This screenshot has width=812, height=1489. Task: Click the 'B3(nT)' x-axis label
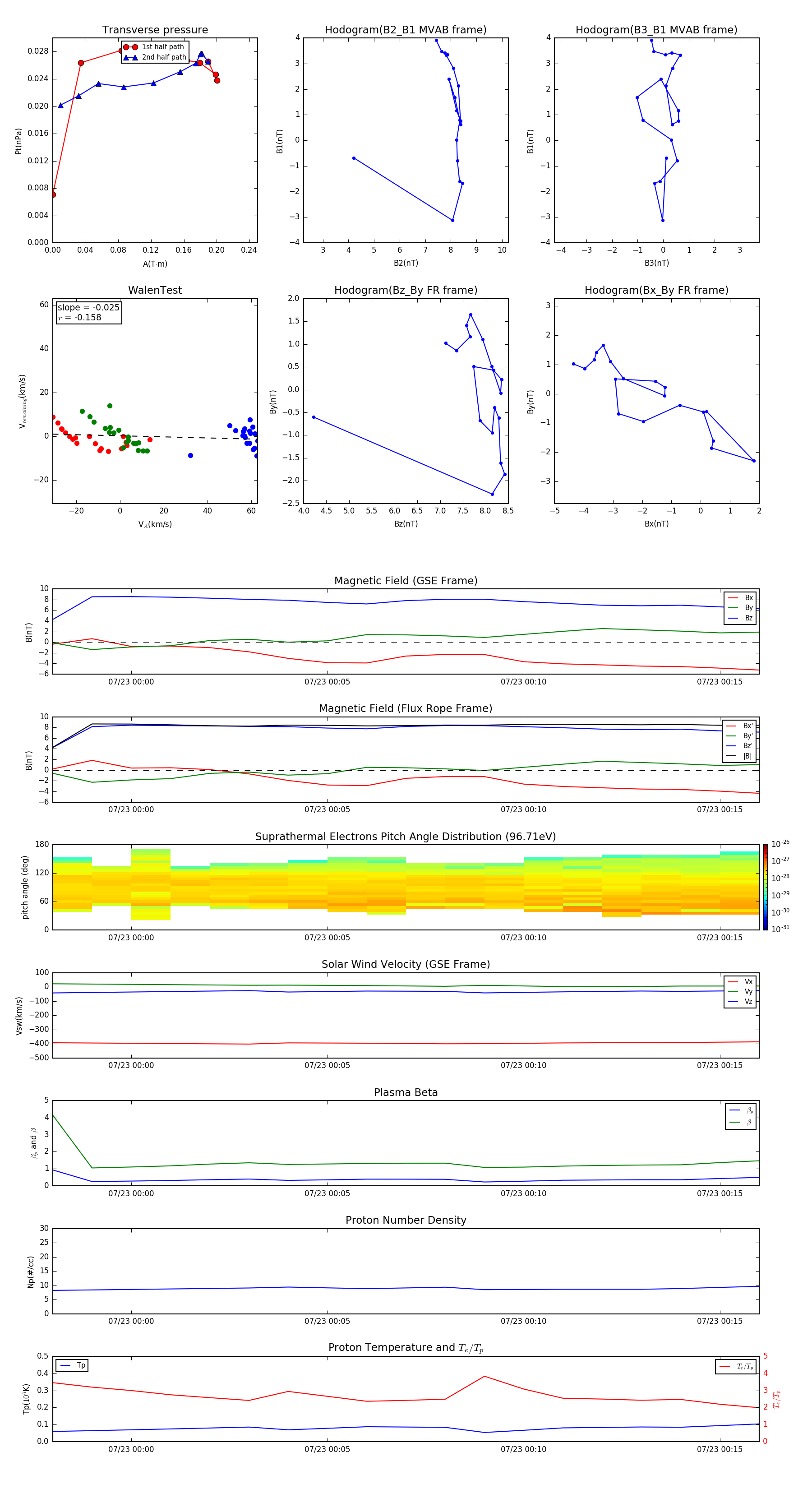click(x=656, y=263)
